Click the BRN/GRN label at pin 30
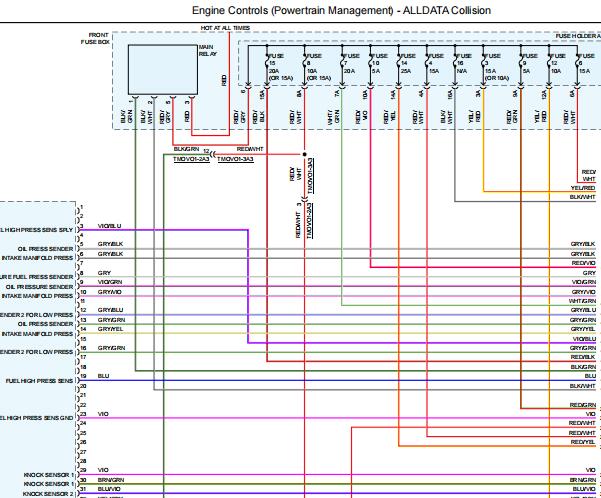The image size is (601, 498). tap(111, 480)
